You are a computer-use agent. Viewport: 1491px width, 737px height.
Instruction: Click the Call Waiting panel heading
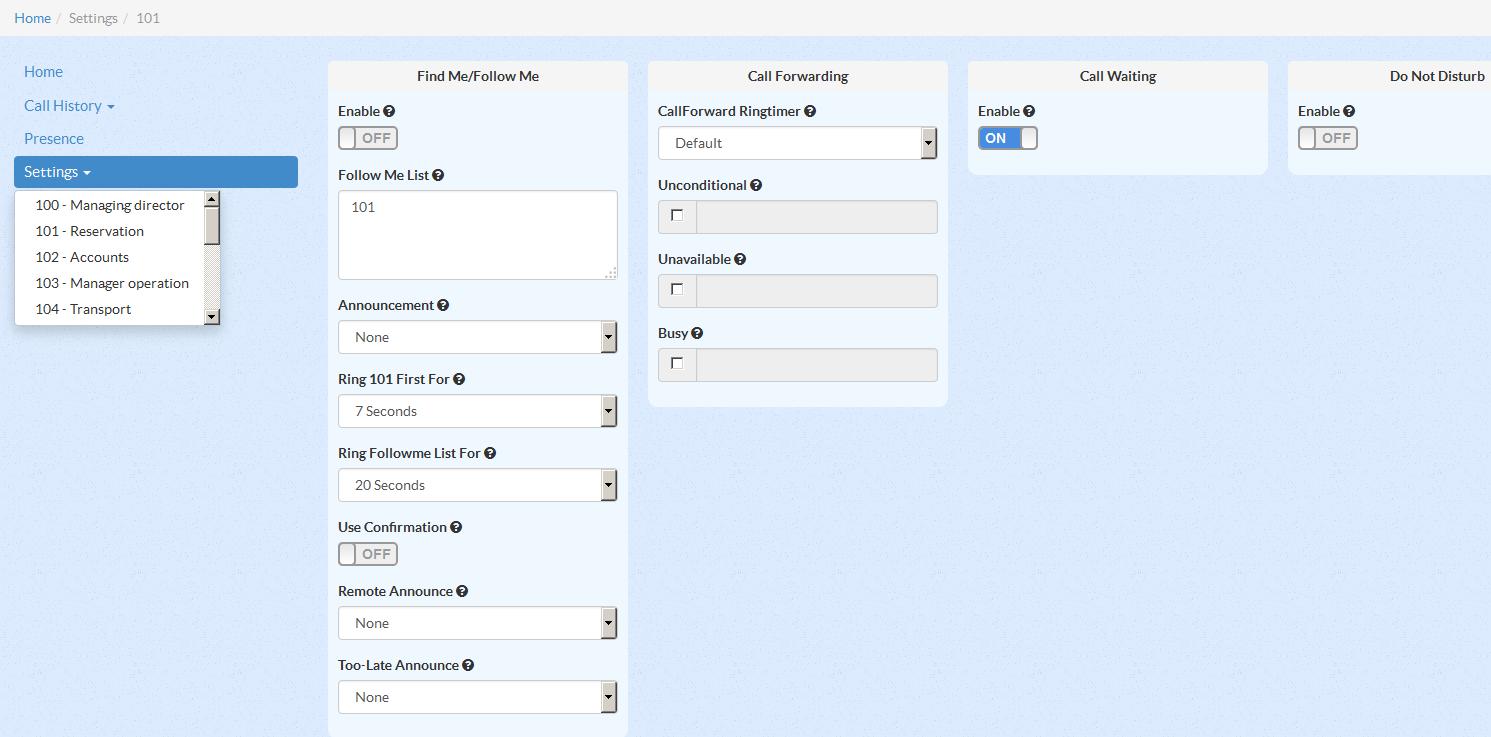coord(1118,76)
